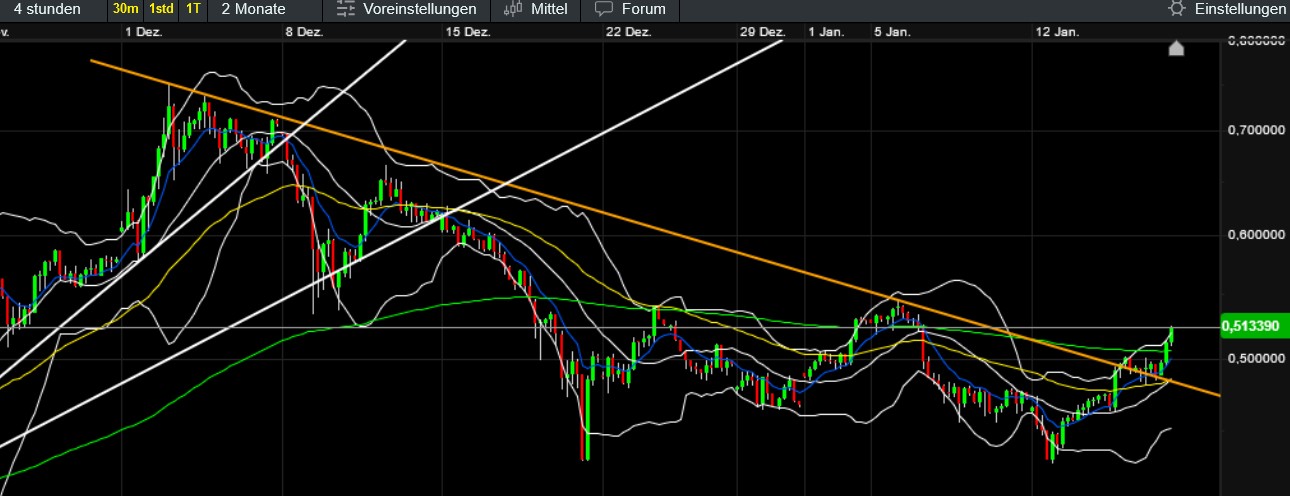Open the Einstellungen settings

[1240, 9]
